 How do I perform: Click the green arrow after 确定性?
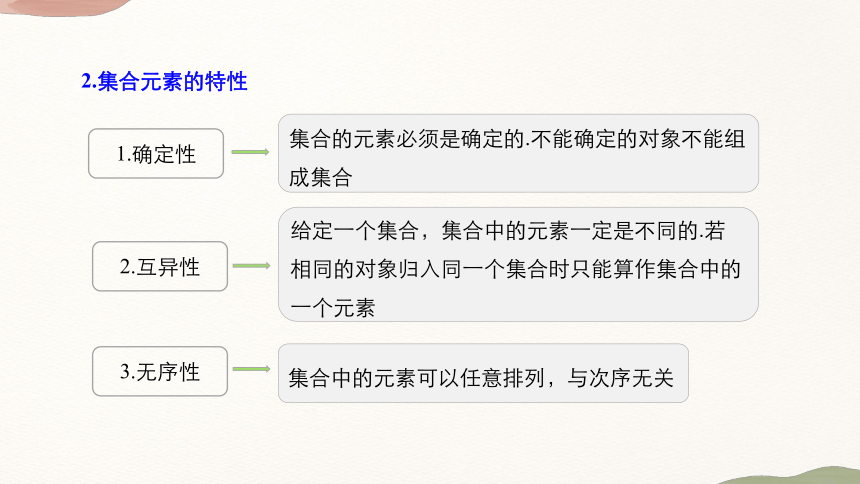[250, 152]
